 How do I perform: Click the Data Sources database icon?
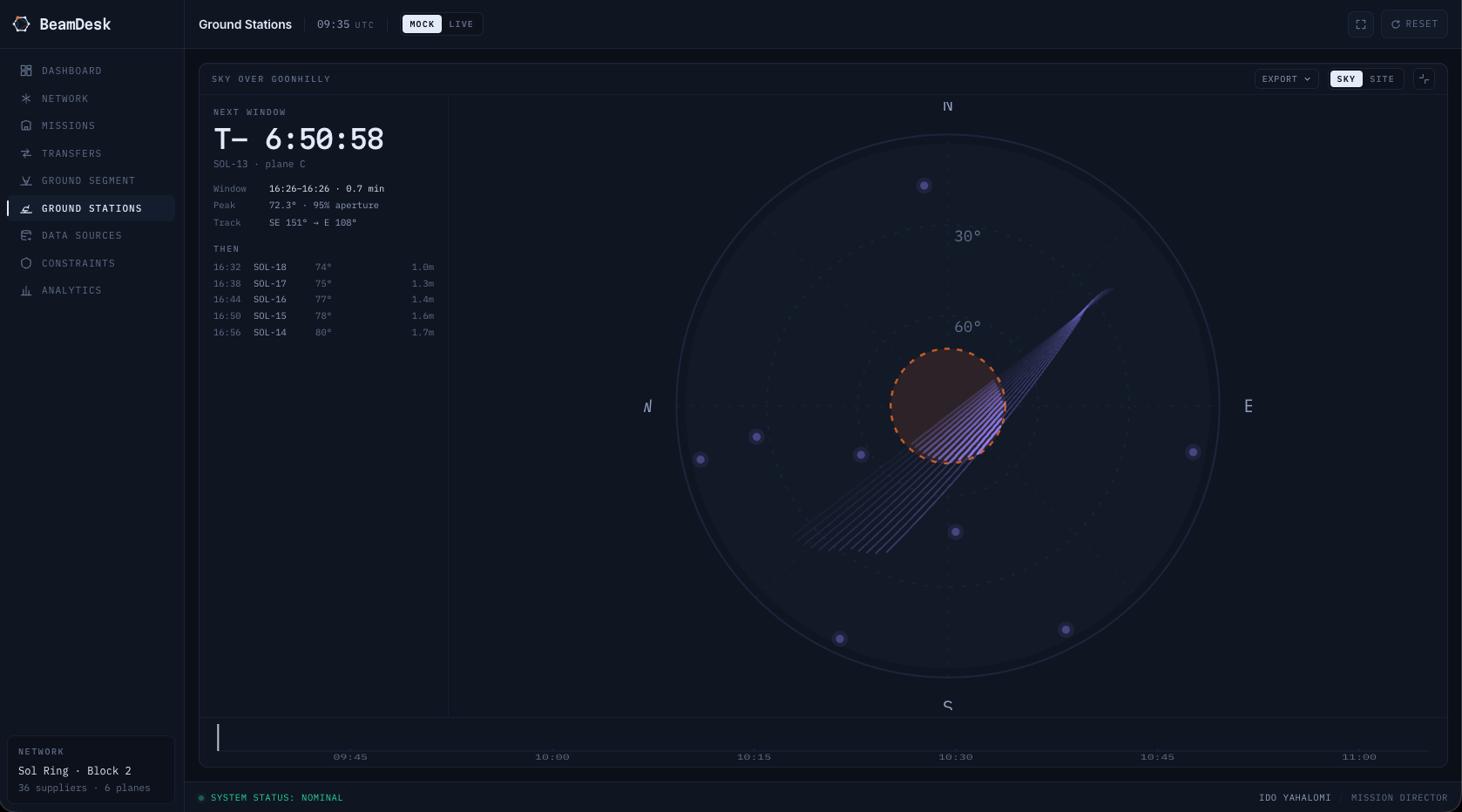tap(26, 235)
